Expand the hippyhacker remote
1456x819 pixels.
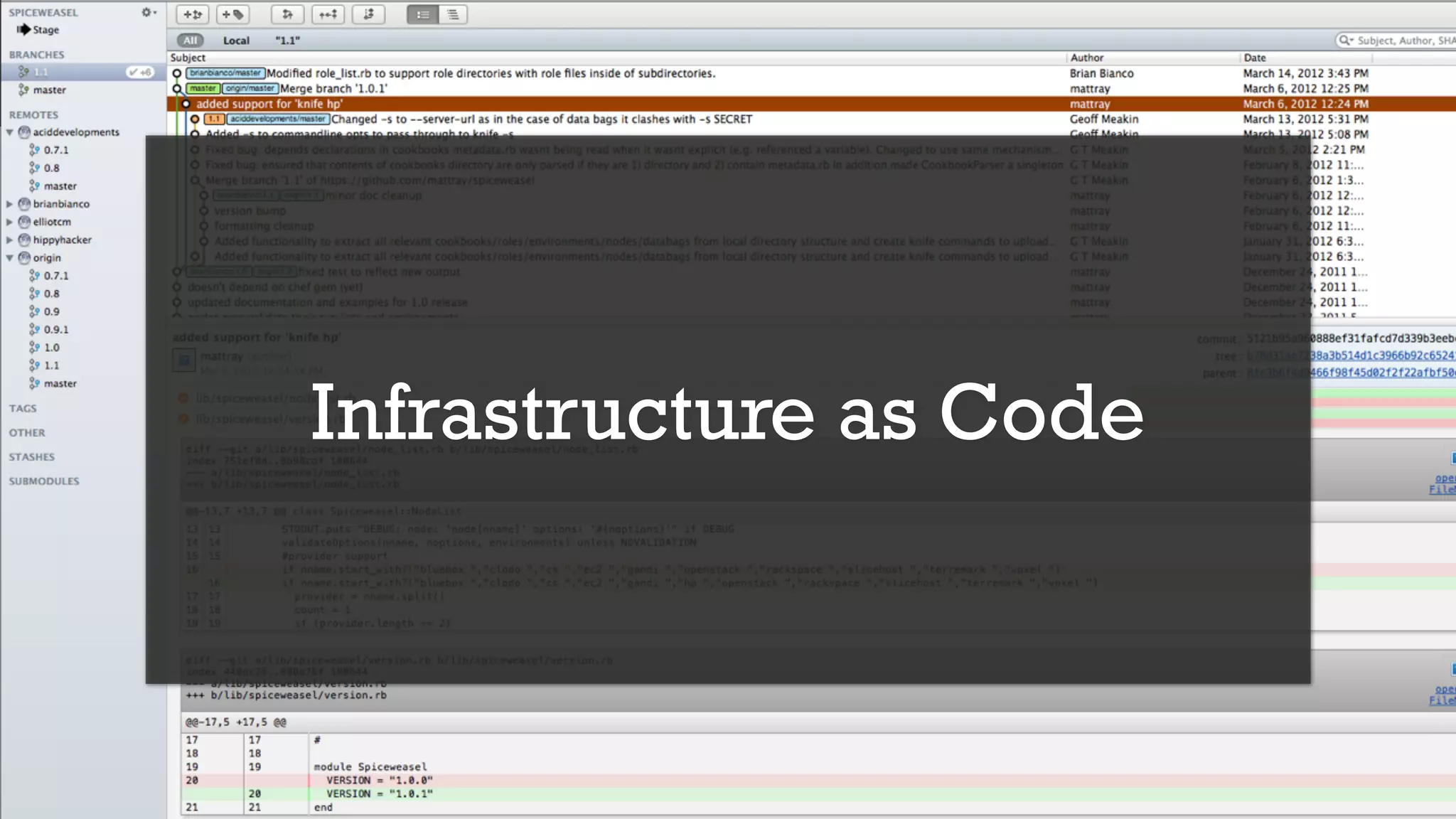point(10,240)
